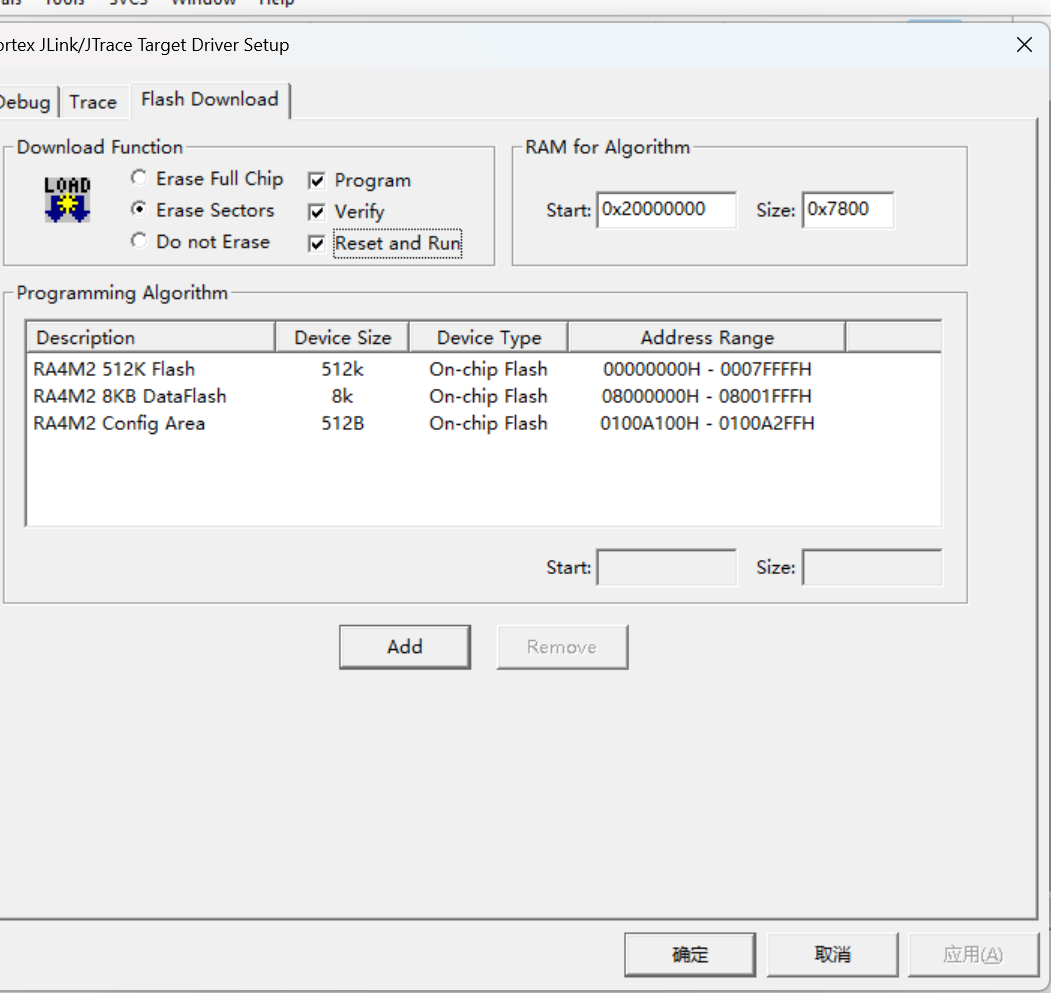
Task: Click the 00000000H - 0007FFFFH address range
Action: 707,369
